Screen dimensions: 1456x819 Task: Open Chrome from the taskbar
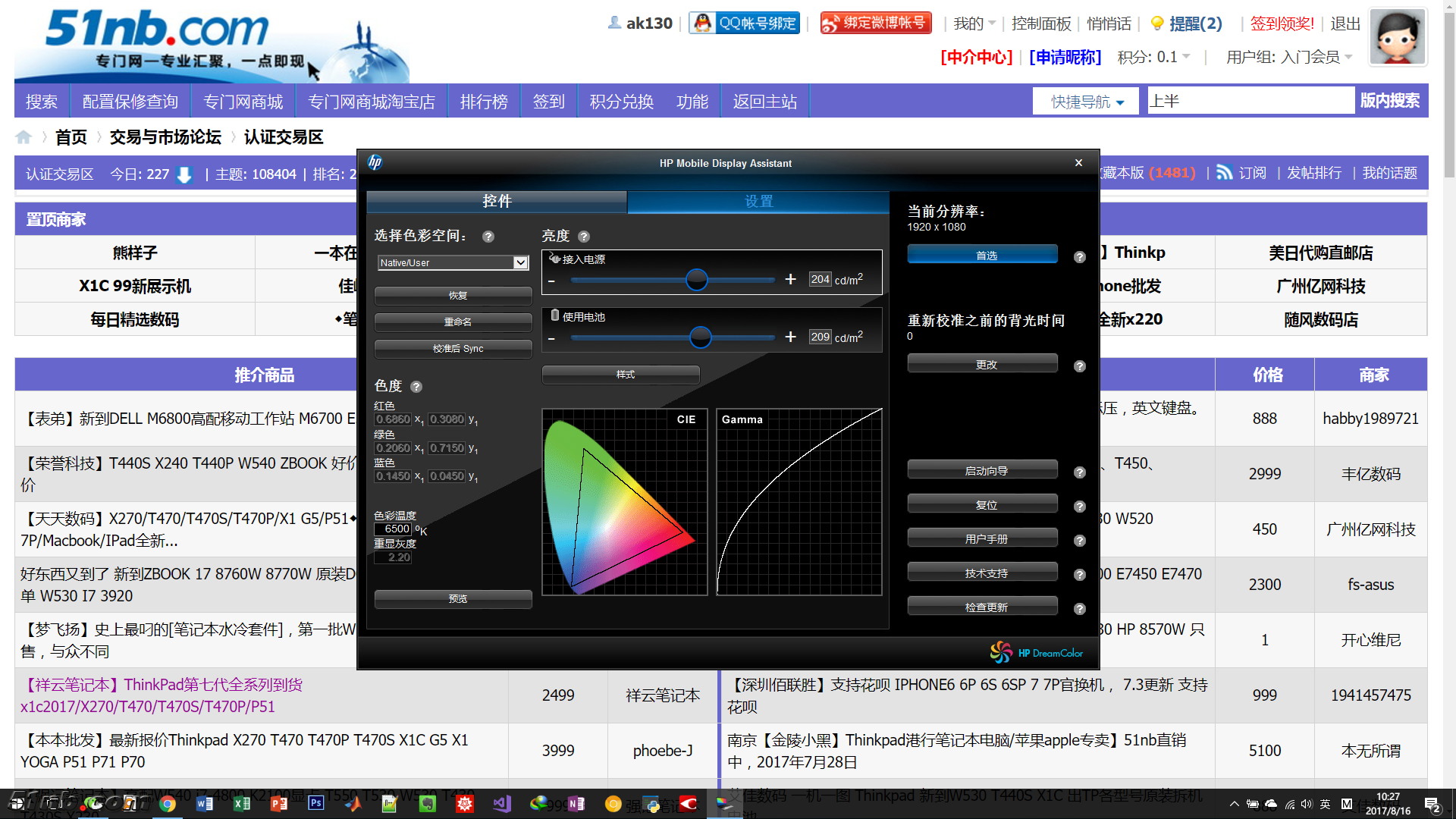(x=168, y=804)
